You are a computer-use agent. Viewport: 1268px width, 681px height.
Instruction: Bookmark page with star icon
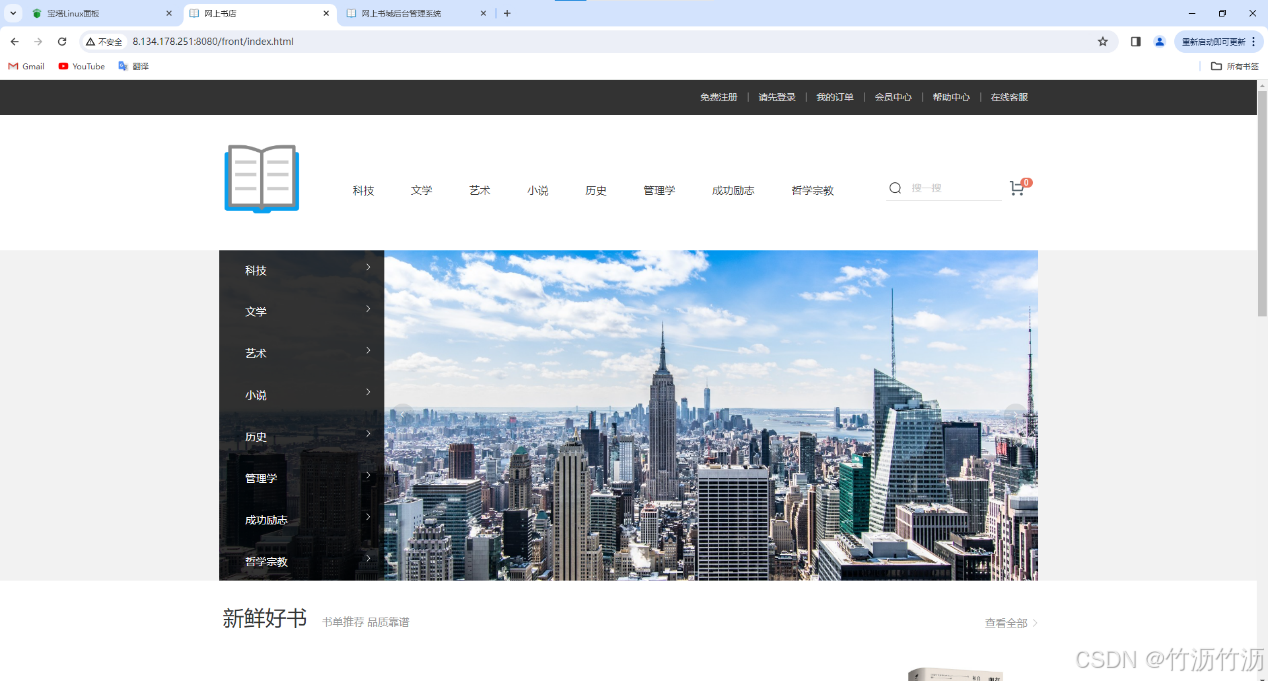1103,42
